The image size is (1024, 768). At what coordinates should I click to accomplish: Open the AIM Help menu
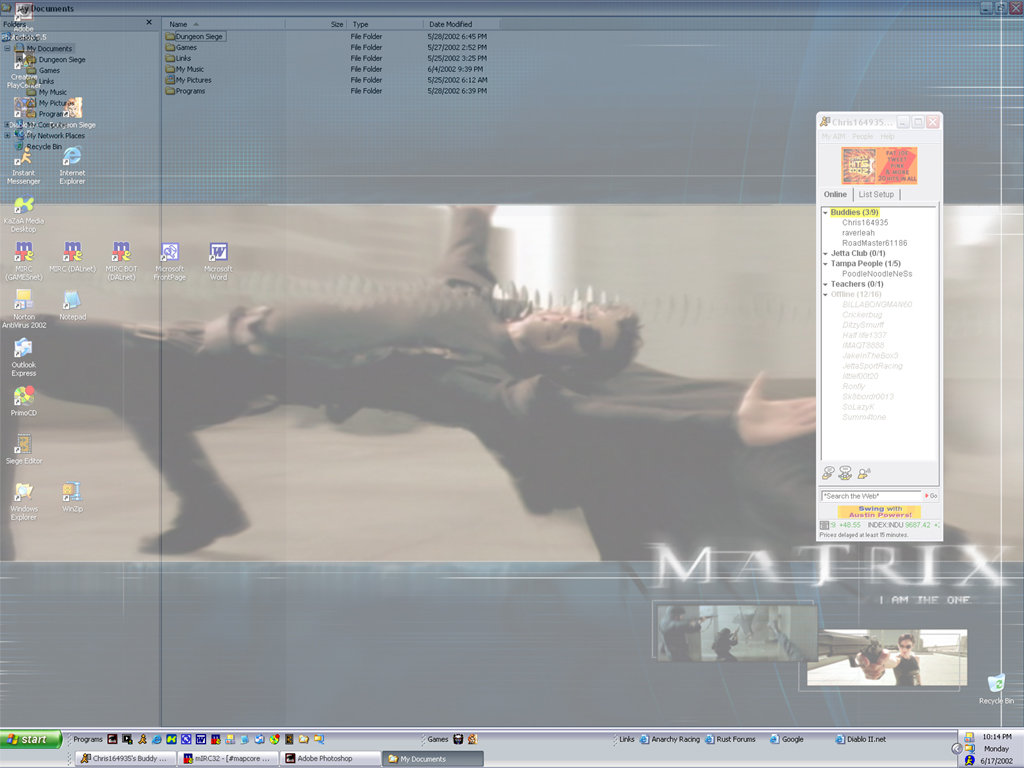[887, 136]
